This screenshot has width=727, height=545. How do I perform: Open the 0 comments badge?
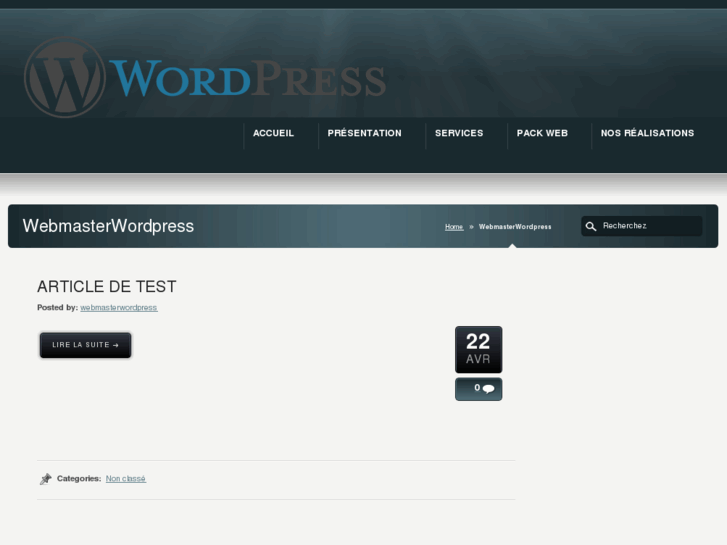click(x=478, y=389)
